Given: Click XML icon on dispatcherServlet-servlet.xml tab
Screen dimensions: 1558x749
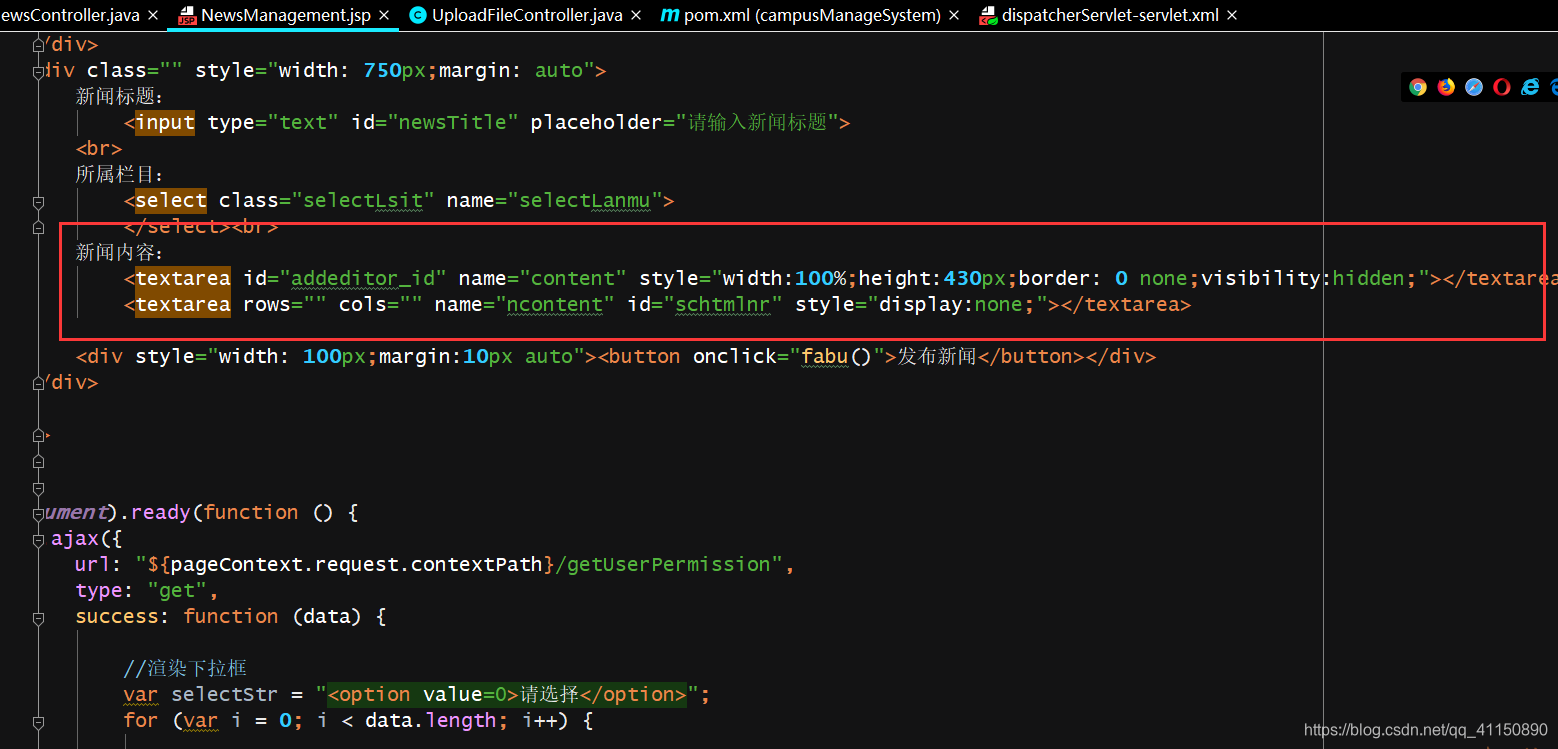Looking at the screenshot, I should 987,15.
